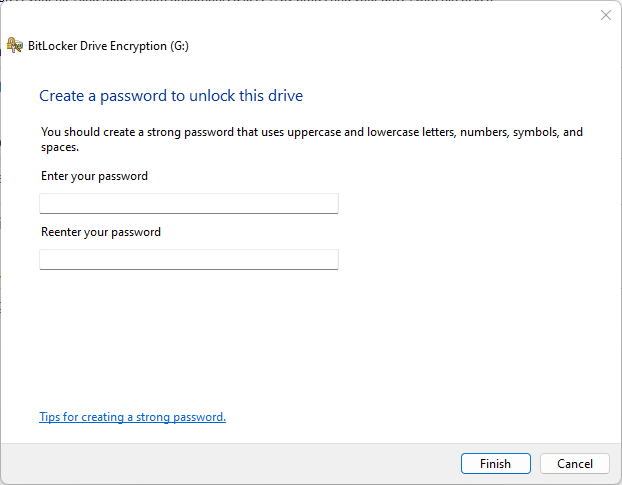This screenshot has width=622, height=485.
Task: Click the 'Enter your password' label
Action: [x=94, y=176]
